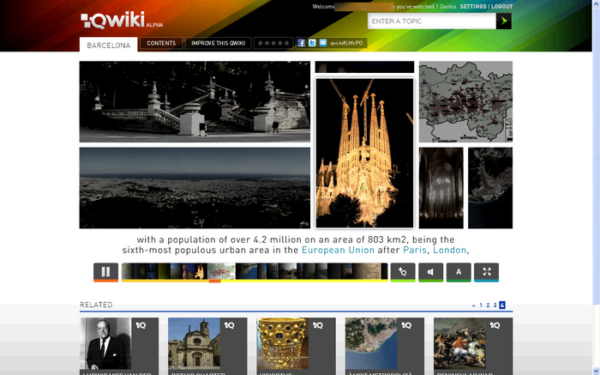Image resolution: width=600 pixels, height=375 pixels.
Task: Share this Qwiki by email icon
Action: (323, 43)
